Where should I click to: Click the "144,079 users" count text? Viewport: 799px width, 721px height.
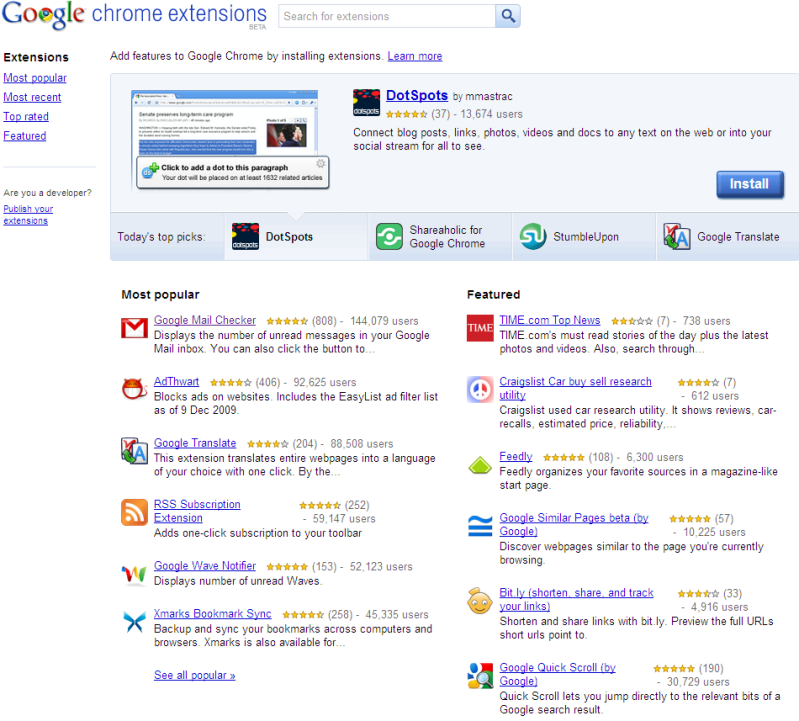click(x=384, y=321)
